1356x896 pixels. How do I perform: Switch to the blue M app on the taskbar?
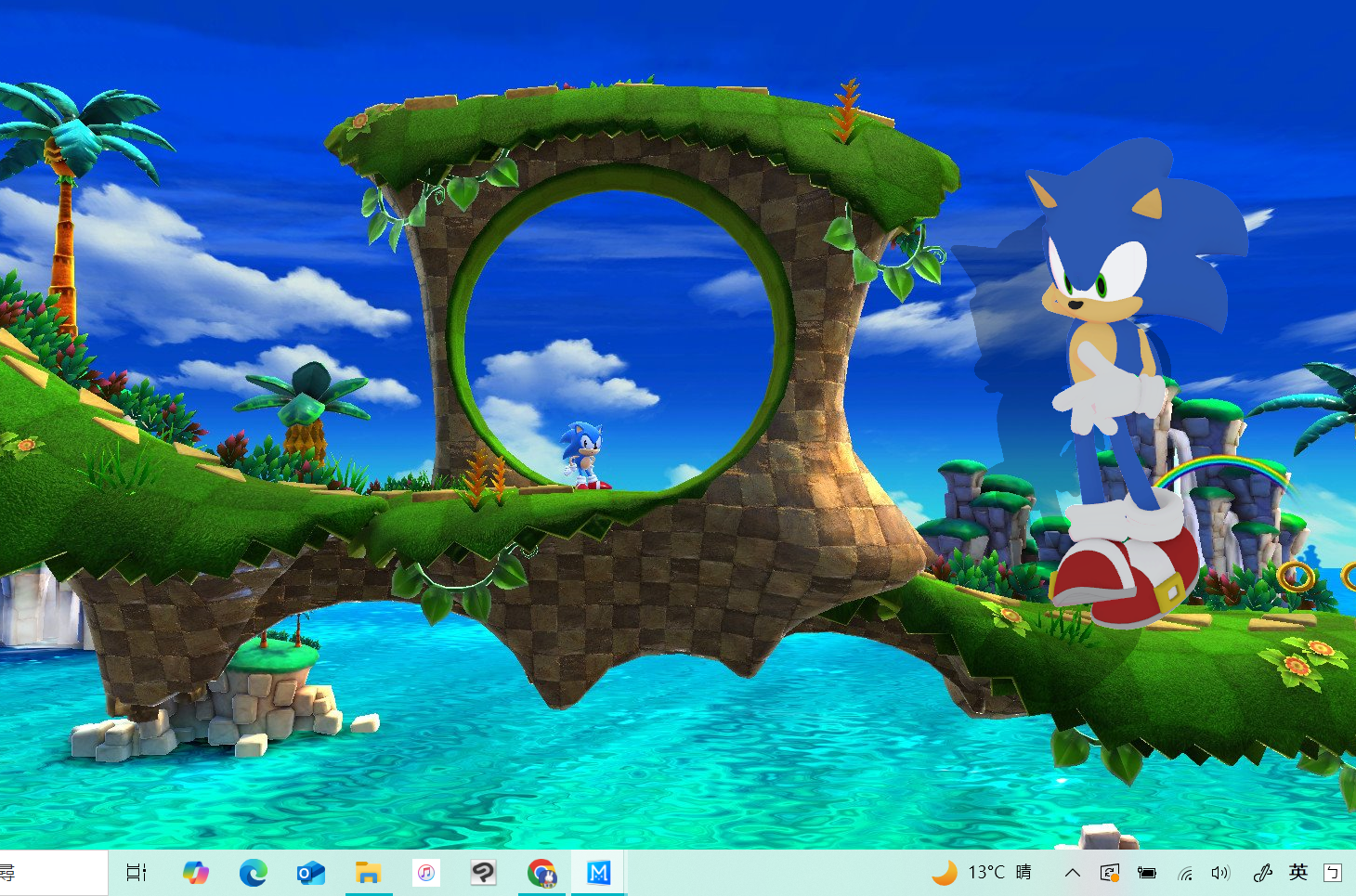(599, 873)
